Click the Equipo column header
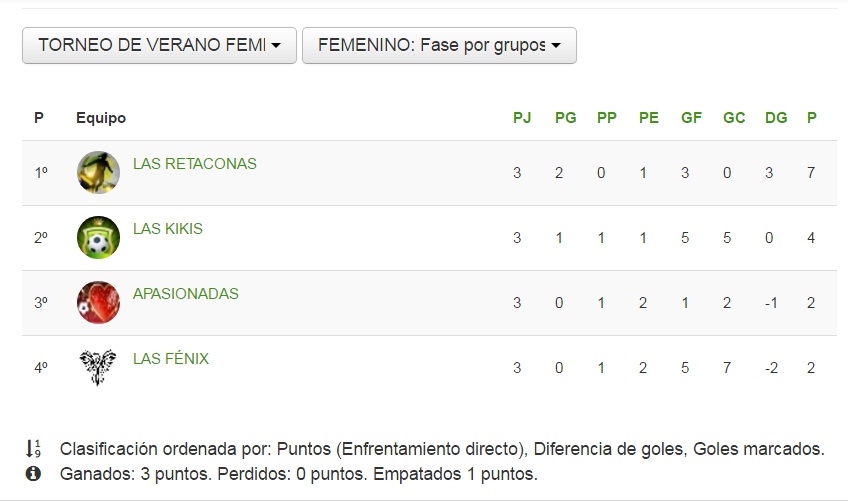The width and height of the screenshot is (848, 501). pos(101,118)
